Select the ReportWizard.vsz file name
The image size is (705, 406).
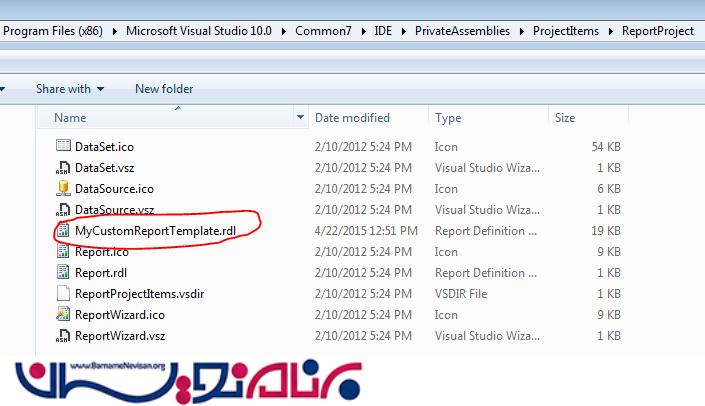click(114, 336)
